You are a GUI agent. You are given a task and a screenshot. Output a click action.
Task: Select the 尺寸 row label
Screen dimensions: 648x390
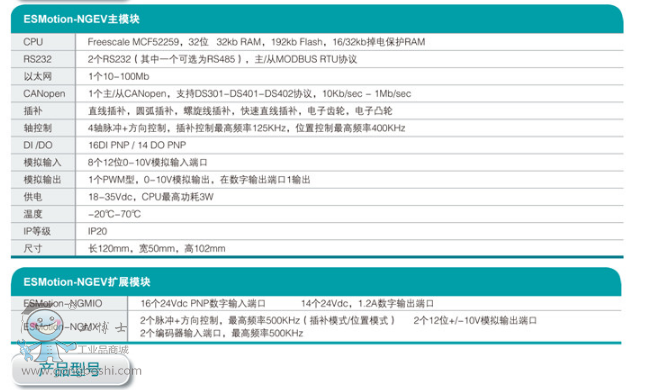coord(33,248)
